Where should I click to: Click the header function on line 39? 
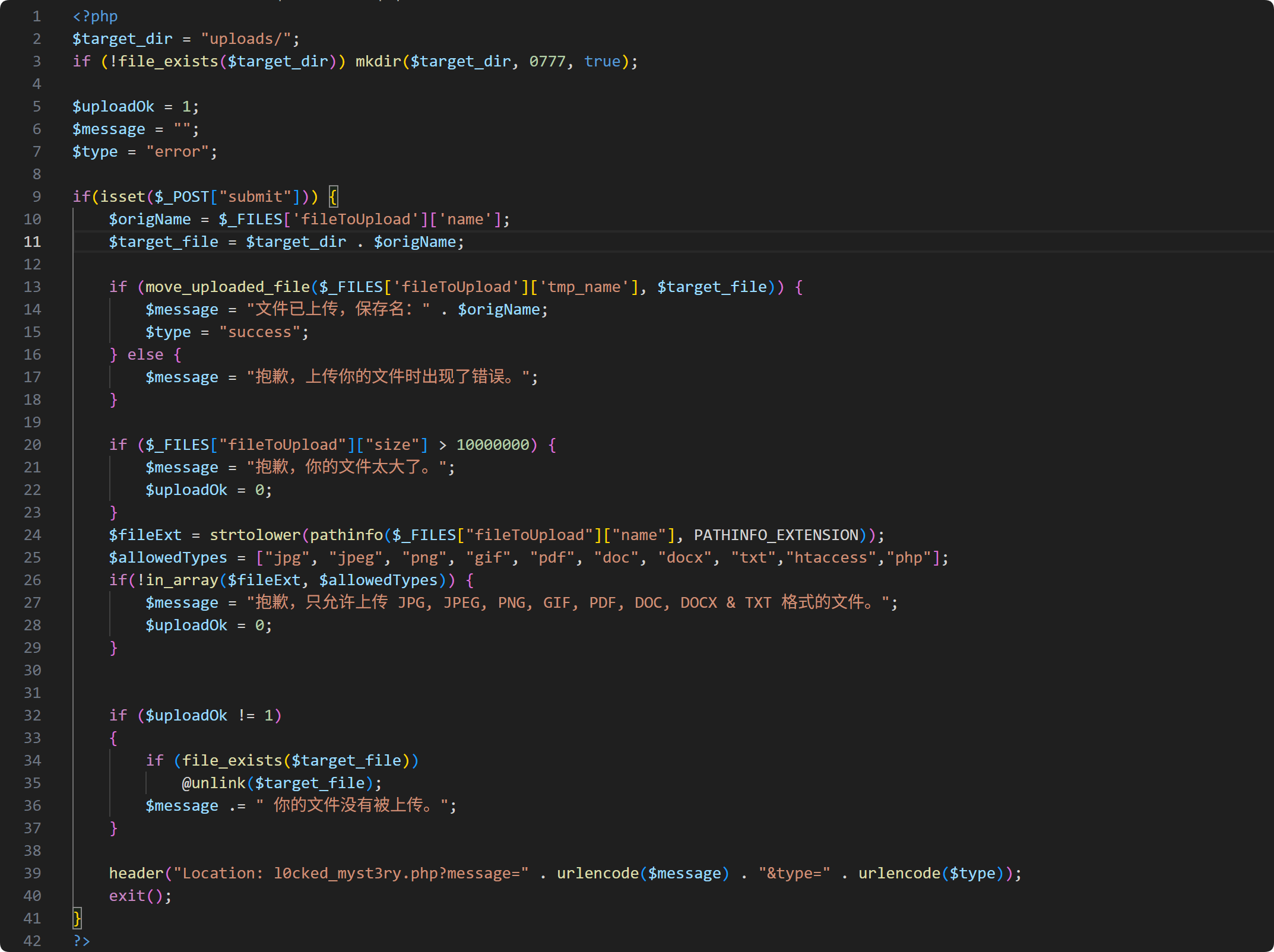[x=136, y=874]
